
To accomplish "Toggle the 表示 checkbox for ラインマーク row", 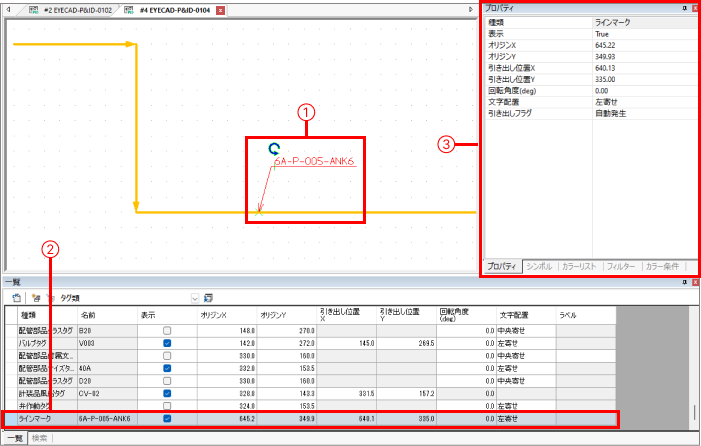I will click(x=167, y=419).
